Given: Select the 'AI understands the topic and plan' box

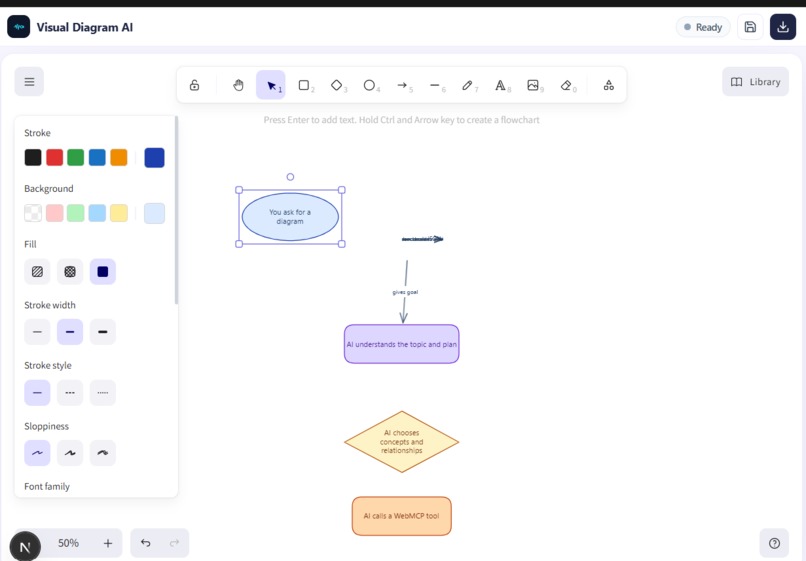Looking at the screenshot, I should coord(401,344).
